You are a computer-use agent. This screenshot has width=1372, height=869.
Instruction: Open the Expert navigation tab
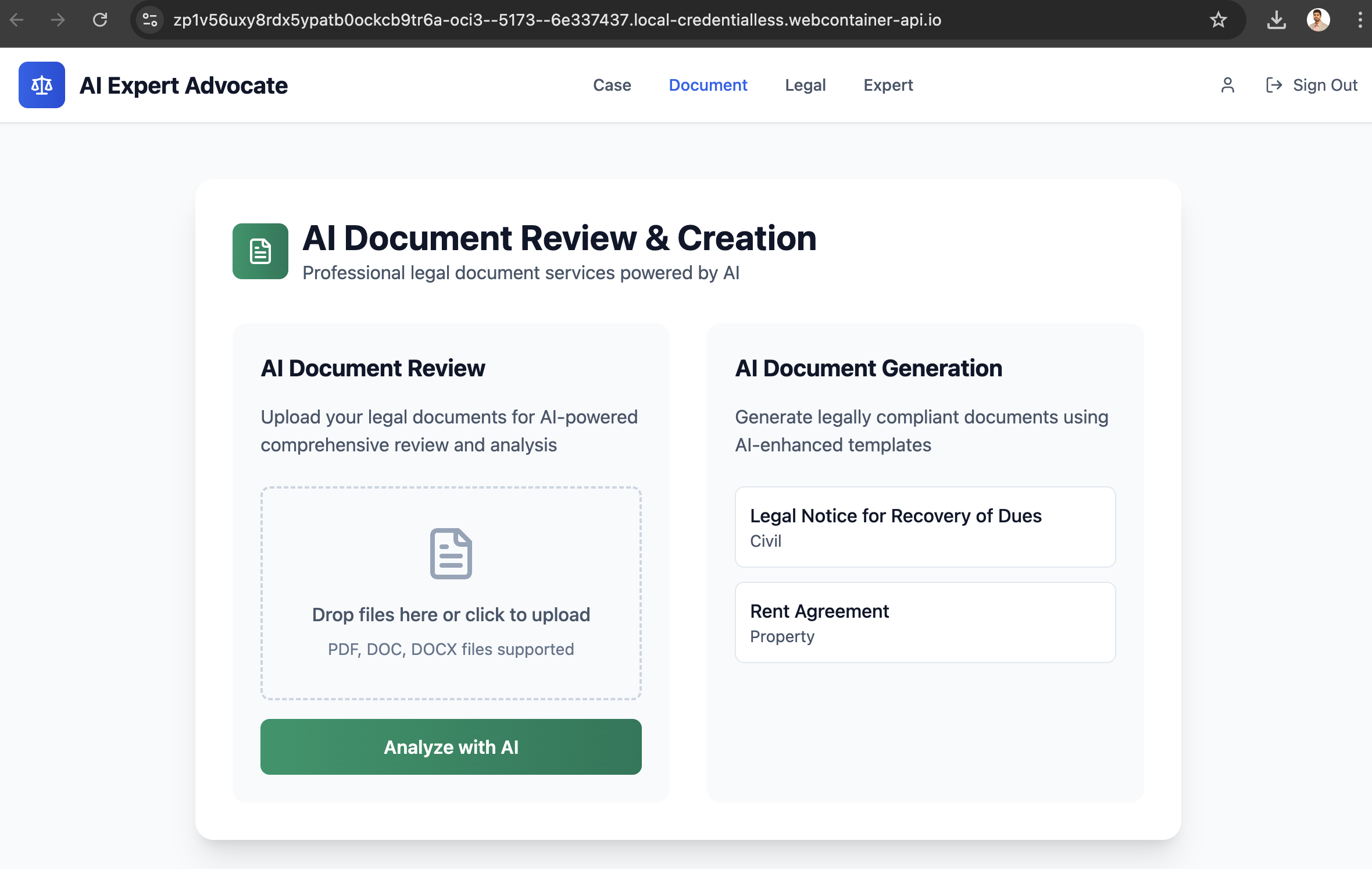click(888, 85)
